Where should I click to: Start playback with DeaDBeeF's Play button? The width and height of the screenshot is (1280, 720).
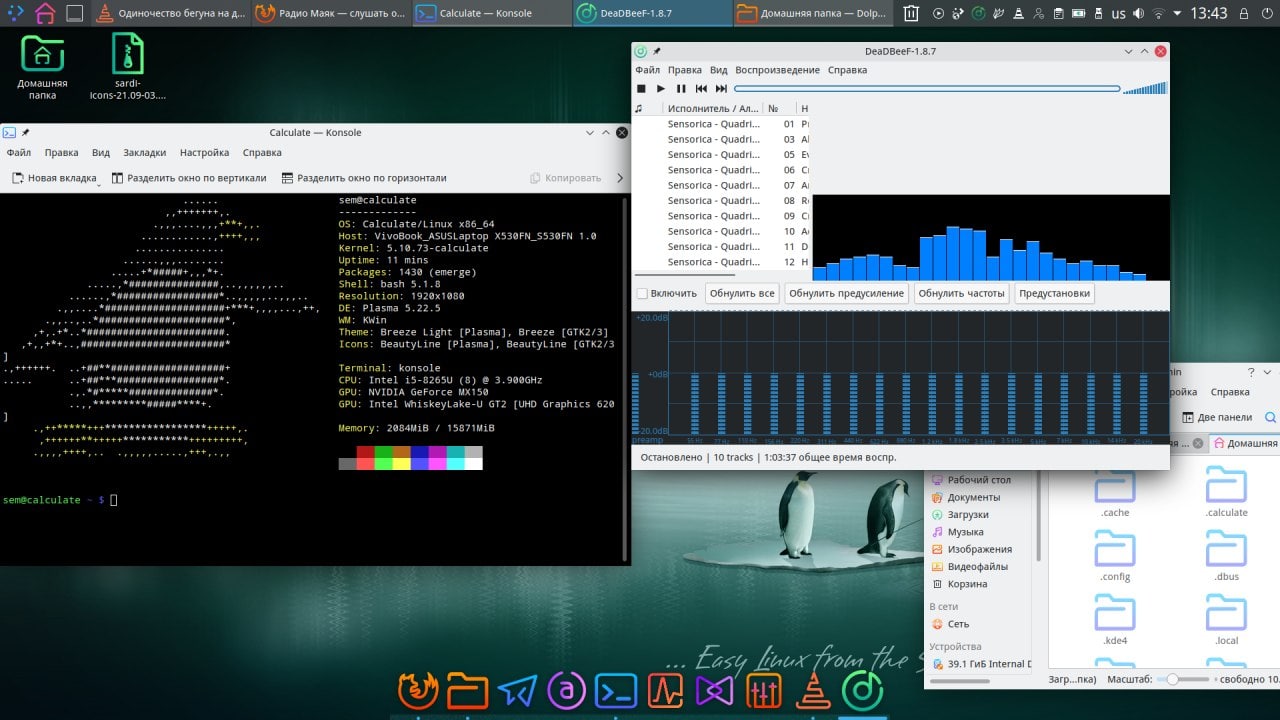pos(661,89)
